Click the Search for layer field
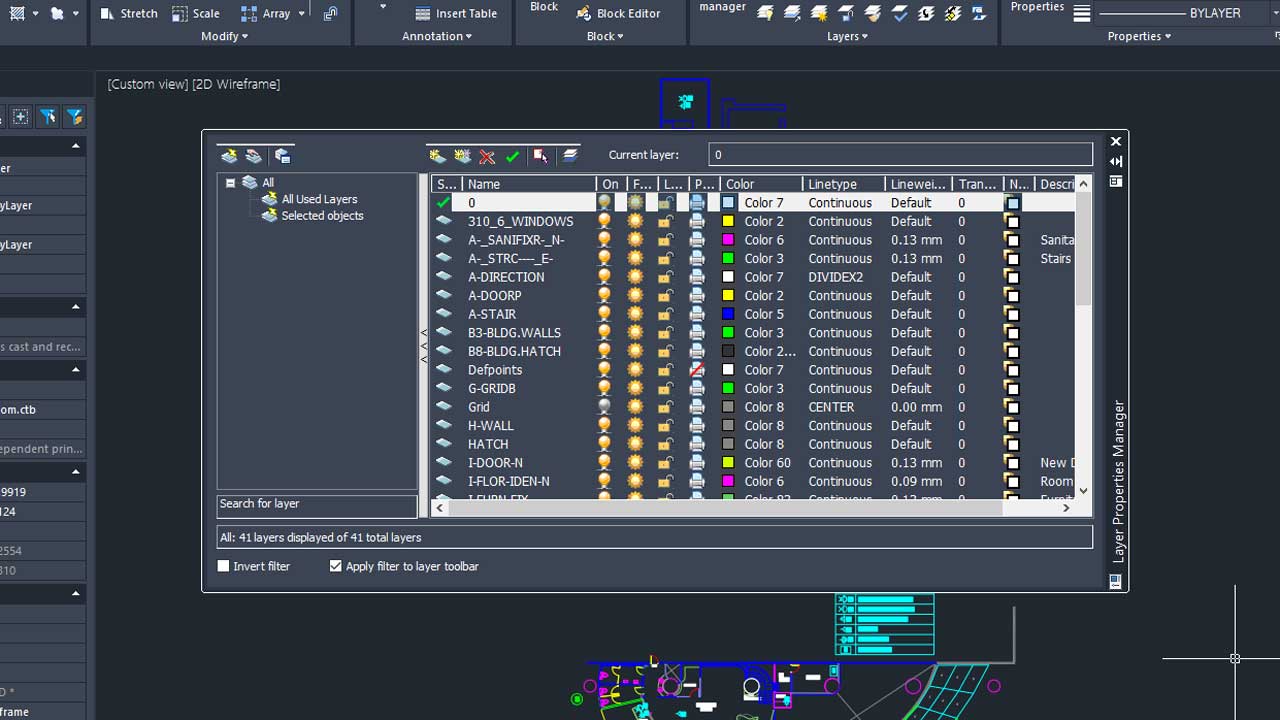1280x720 pixels. coord(316,504)
